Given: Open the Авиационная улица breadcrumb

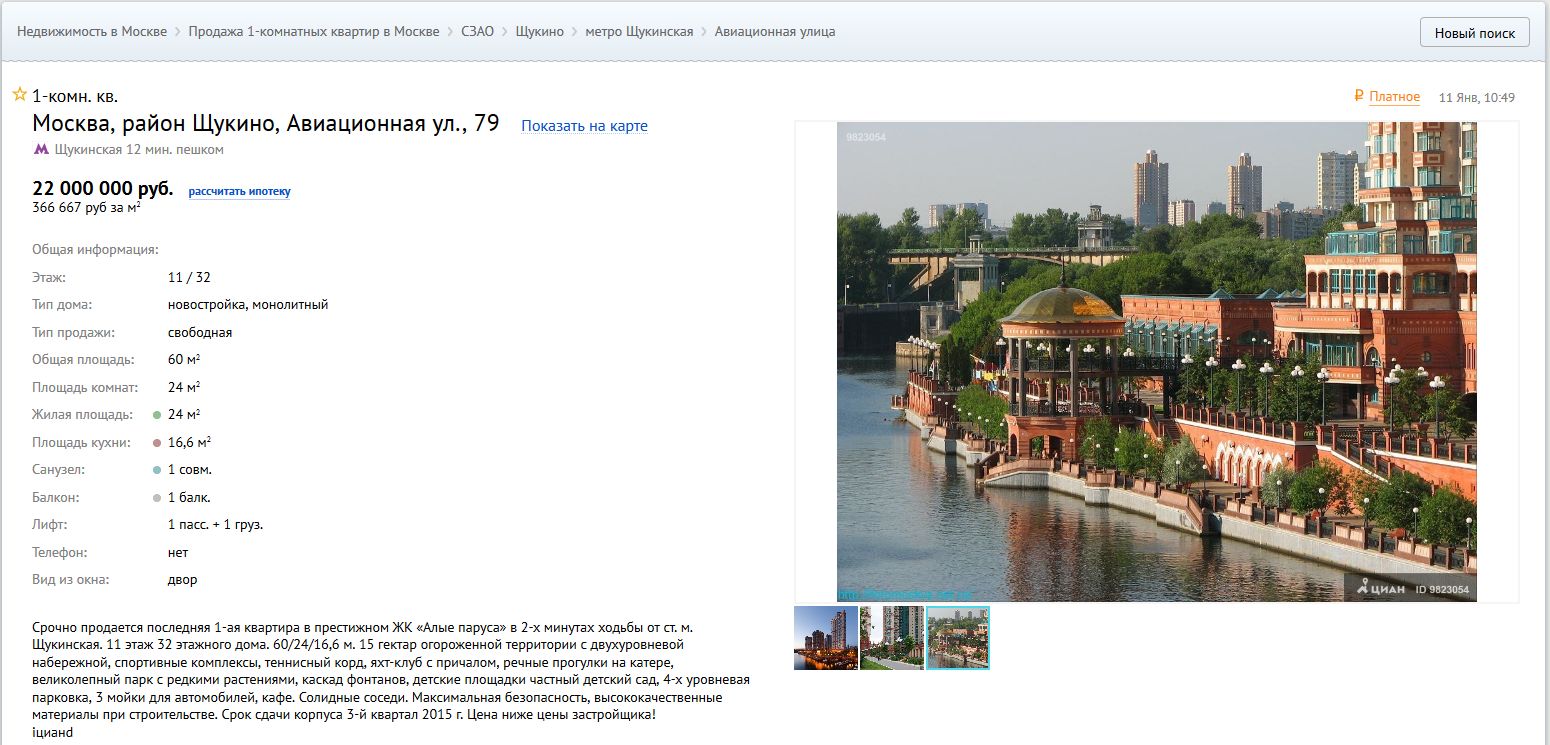Looking at the screenshot, I should click(775, 31).
